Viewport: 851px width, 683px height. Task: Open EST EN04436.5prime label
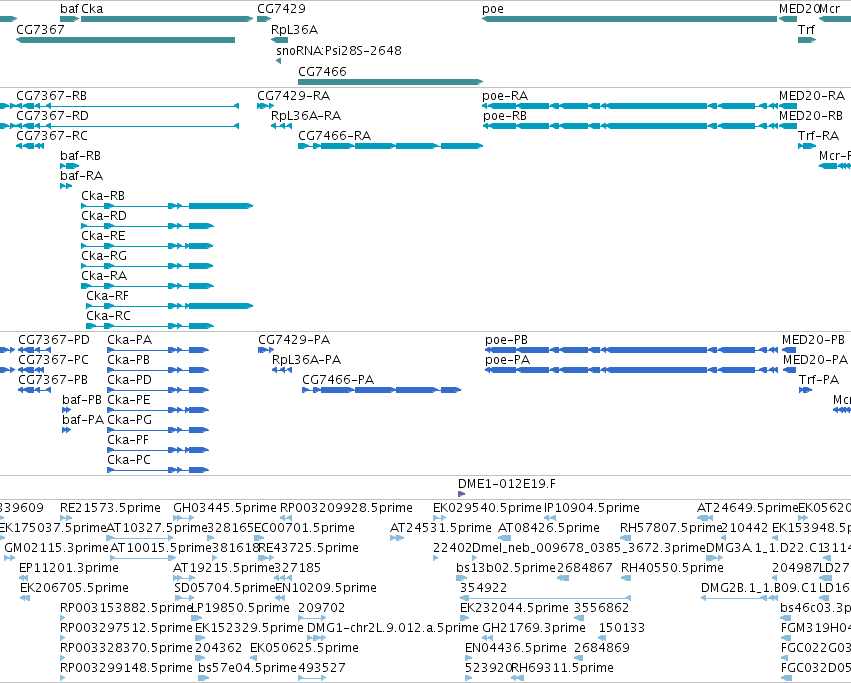click(x=516, y=648)
